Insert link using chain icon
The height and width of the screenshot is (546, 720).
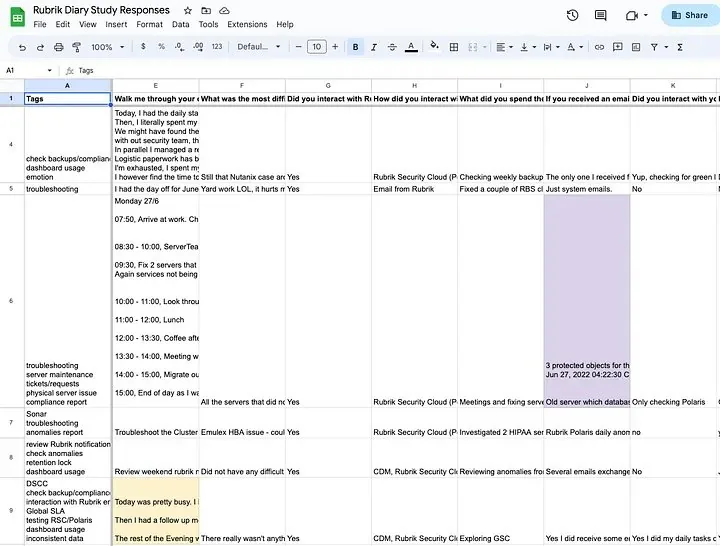click(599, 47)
